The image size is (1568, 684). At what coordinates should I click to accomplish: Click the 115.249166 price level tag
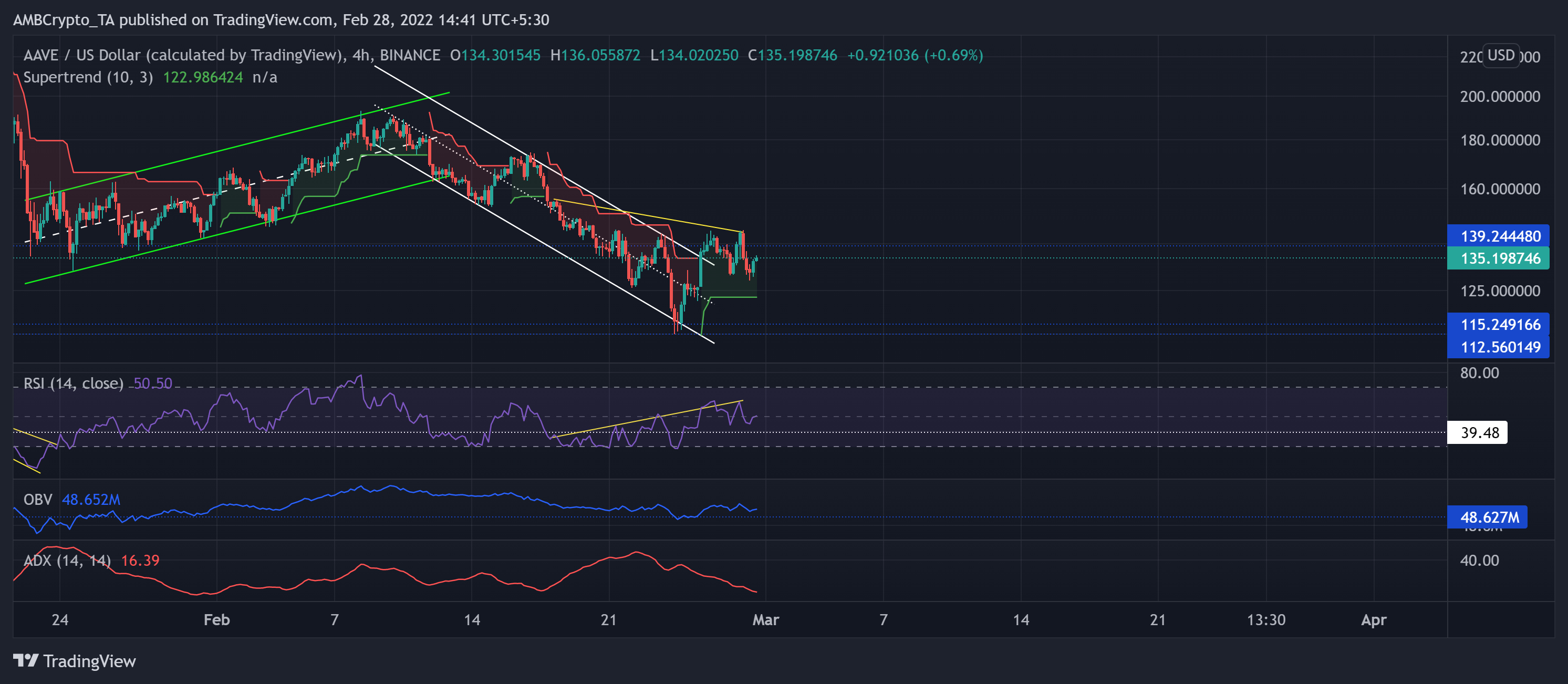(x=1500, y=325)
